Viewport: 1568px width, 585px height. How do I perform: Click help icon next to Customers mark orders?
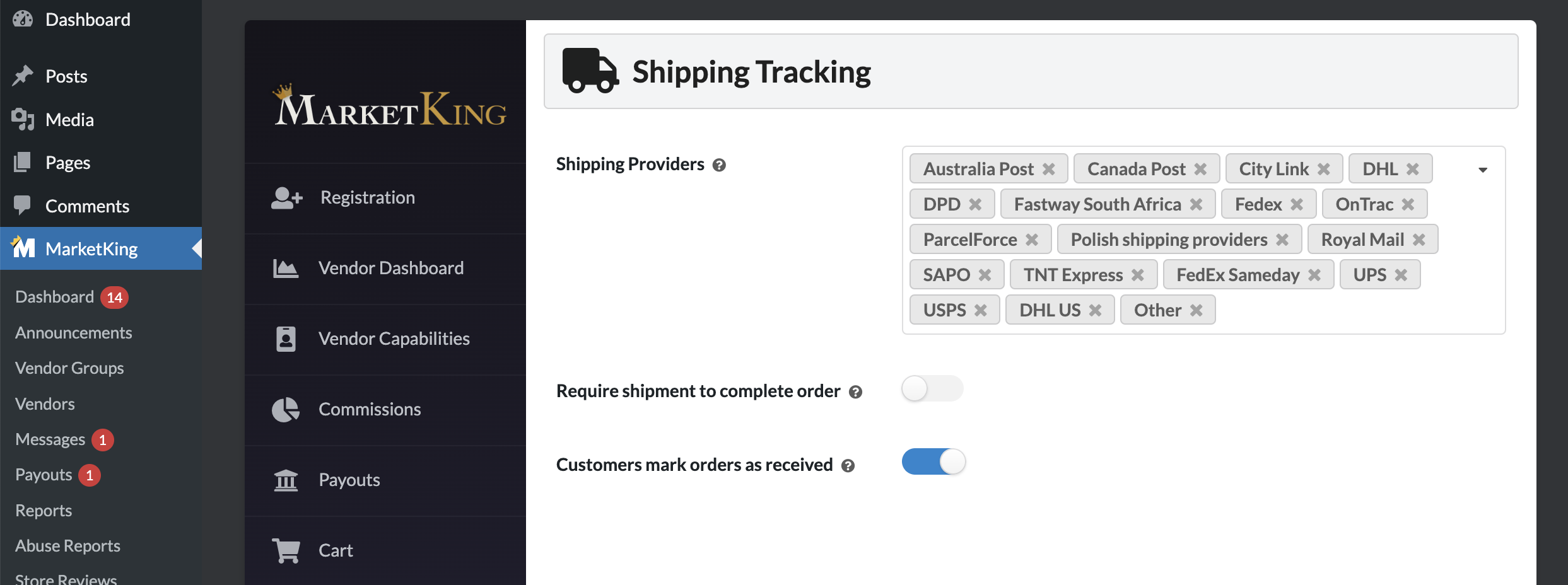pyautogui.click(x=848, y=466)
